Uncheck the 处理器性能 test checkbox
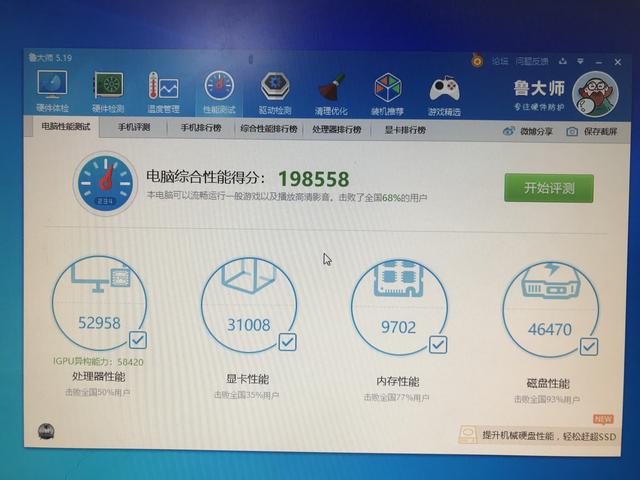This screenshot has width=640, height=480. click(138, 340)
